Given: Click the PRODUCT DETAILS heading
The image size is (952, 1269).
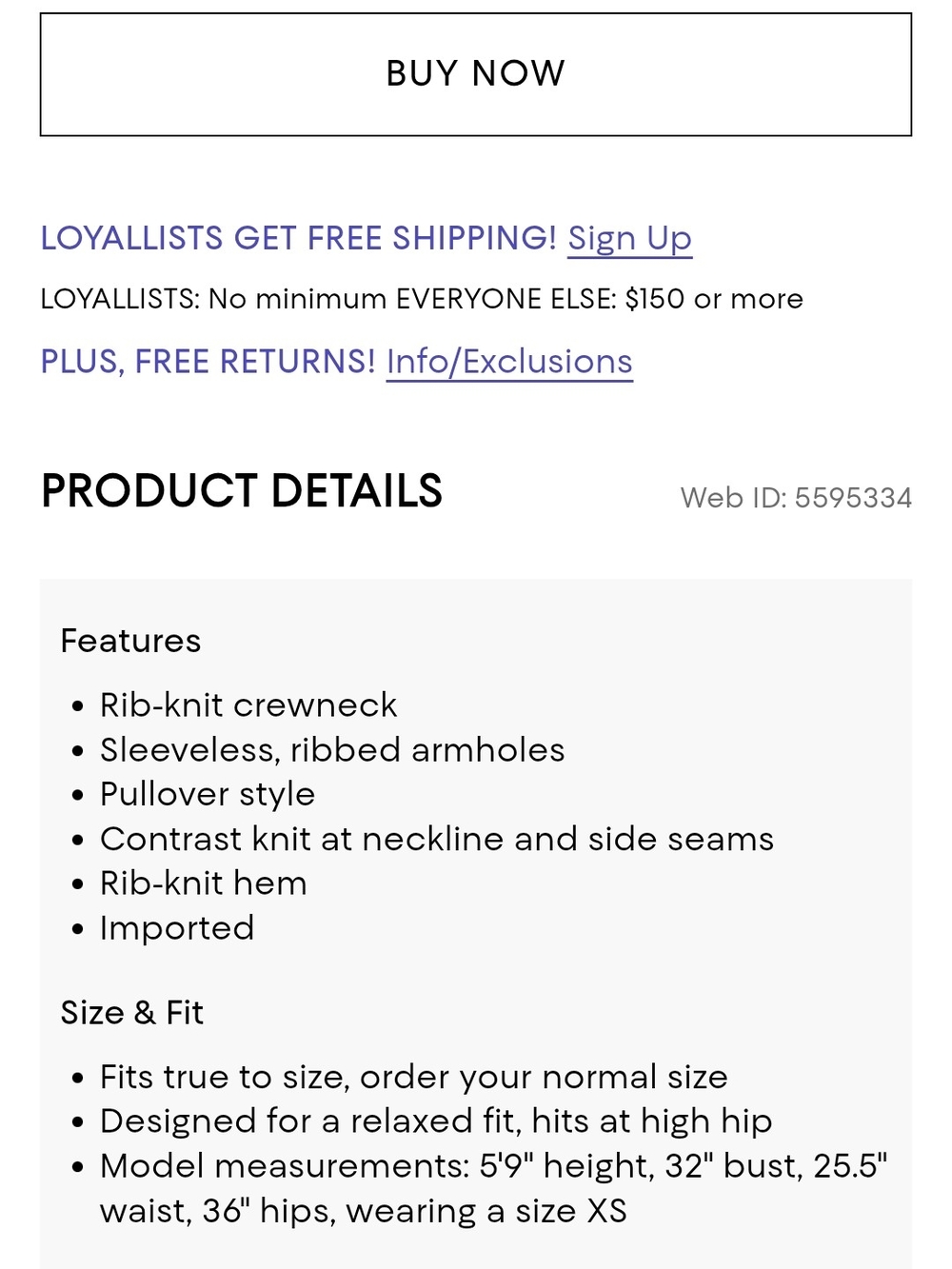Looking at the screenshot, I should (242, 491).
